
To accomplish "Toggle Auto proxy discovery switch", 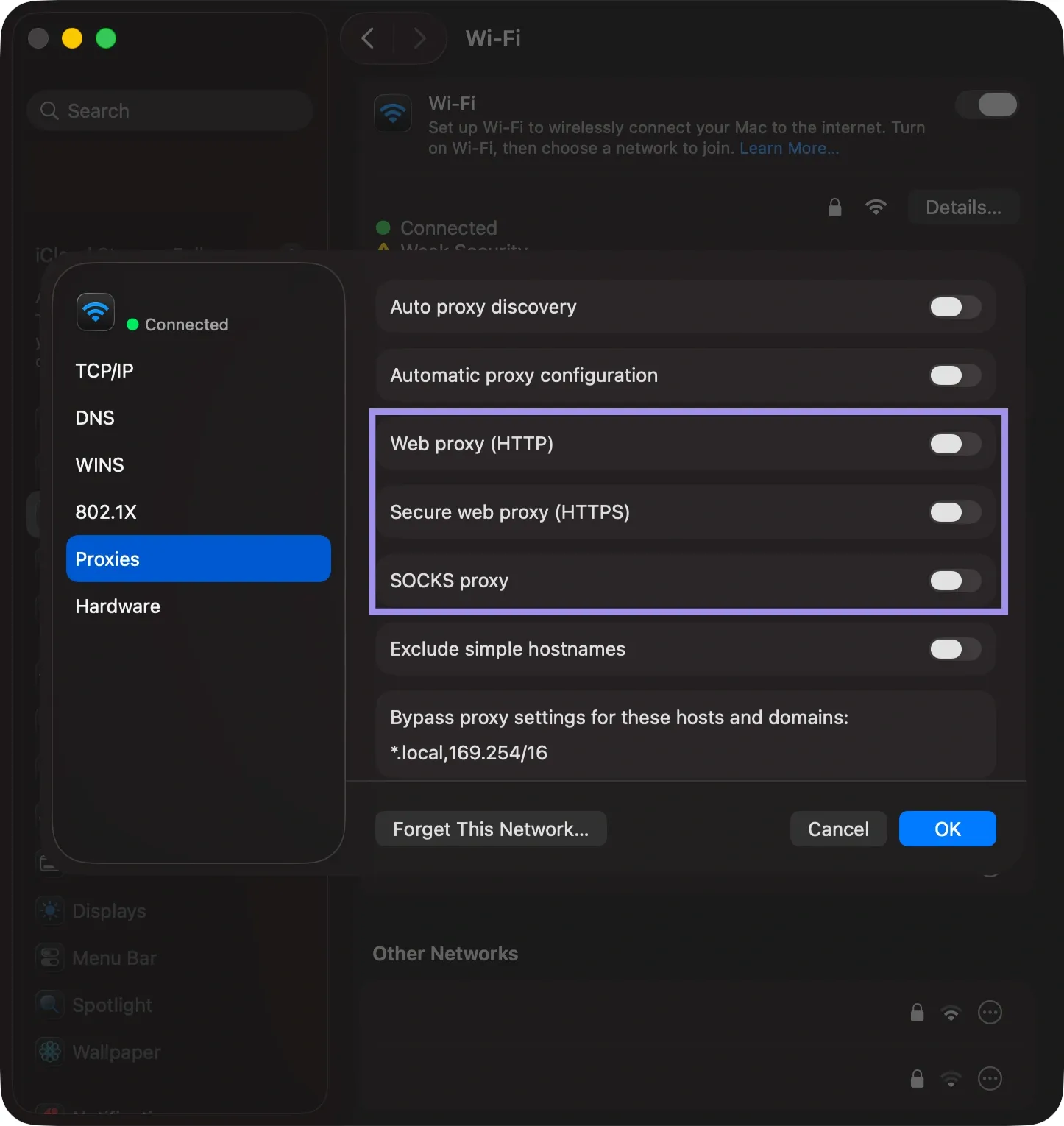I will (954, 307).
